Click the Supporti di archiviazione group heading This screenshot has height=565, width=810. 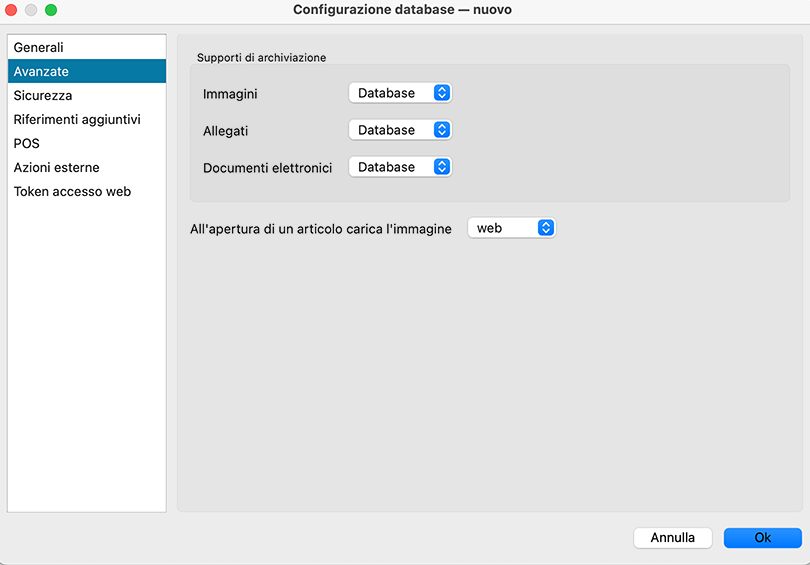(x=261, y=58)
